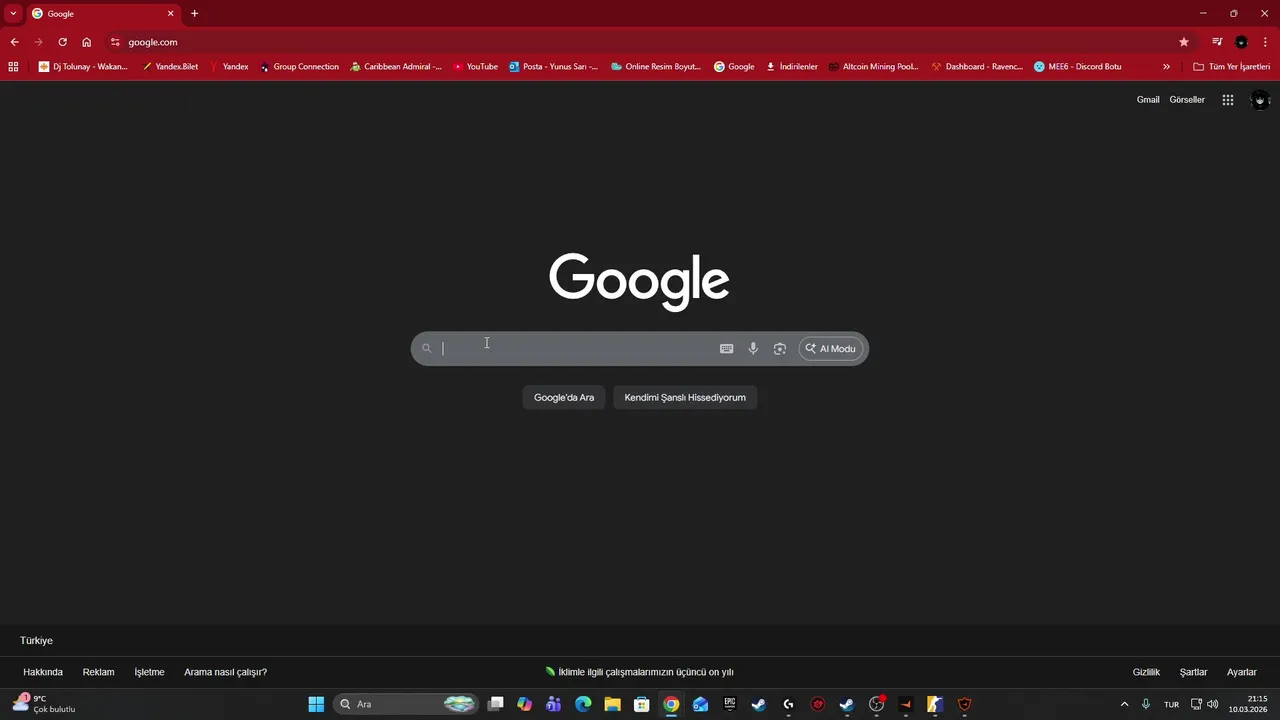Open the YouTube bookmark

pyautogui.click(x=475, y=67)
